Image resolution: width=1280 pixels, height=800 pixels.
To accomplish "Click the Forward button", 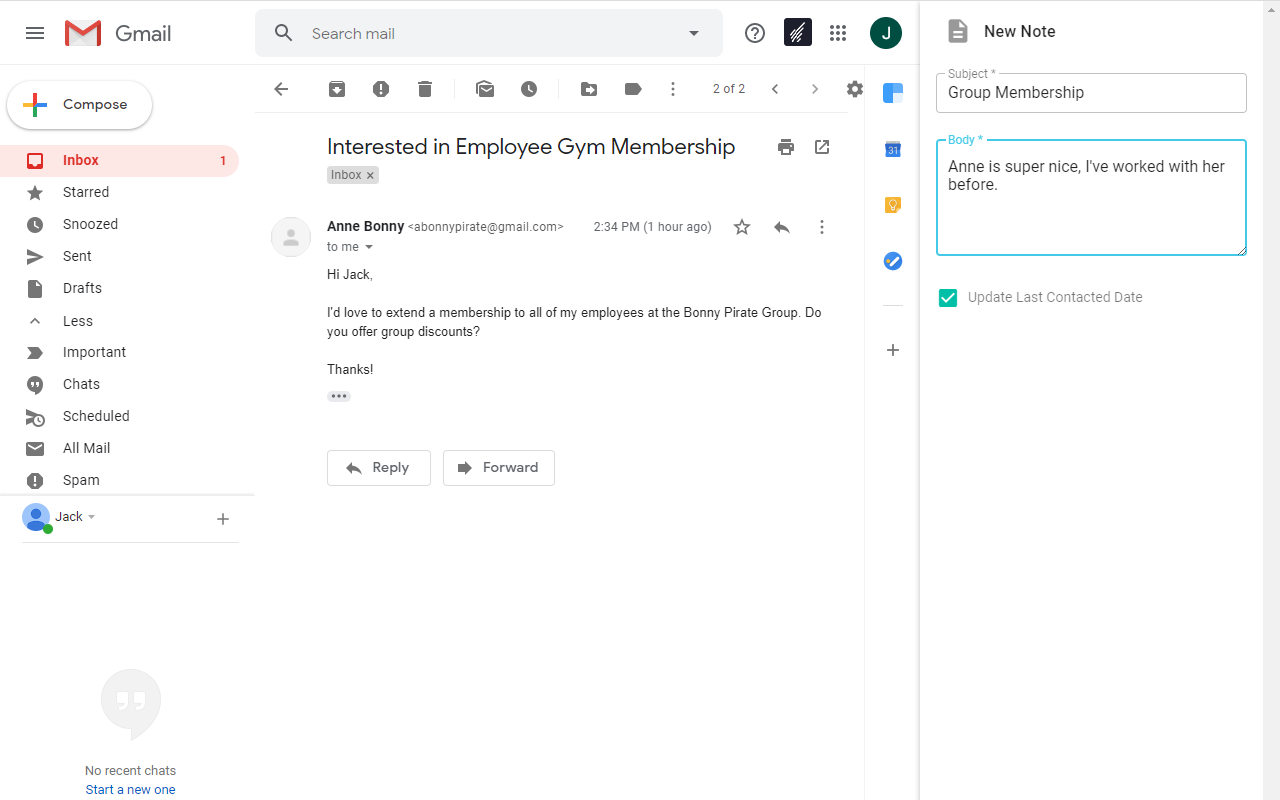I will click(x=499, y=468).
